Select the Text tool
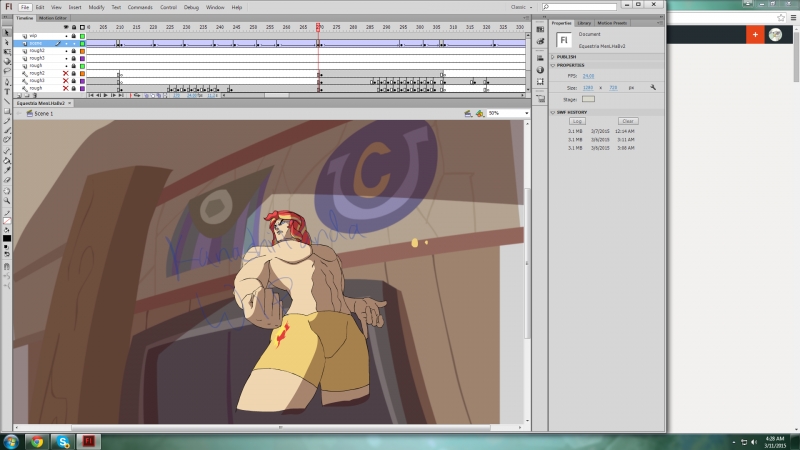Image resolution: width=800 pixels, height=450 pixels. coord(6,91)
